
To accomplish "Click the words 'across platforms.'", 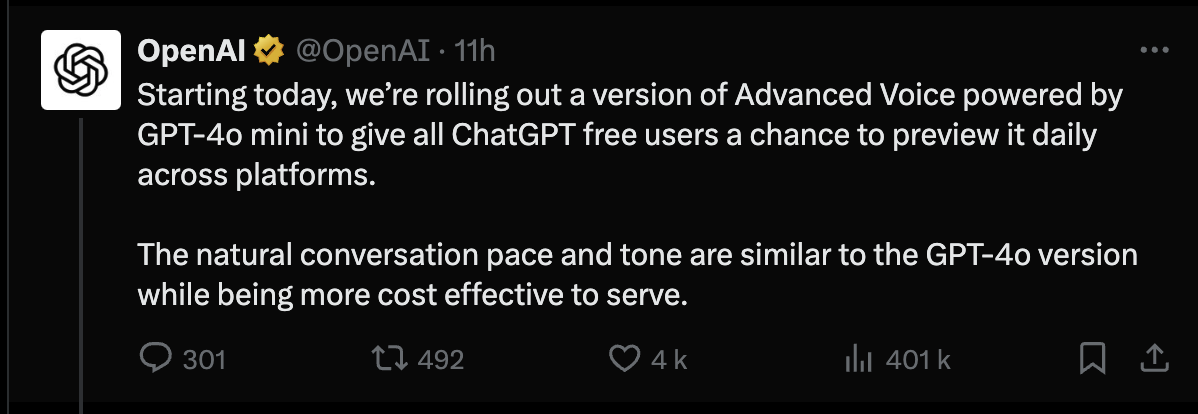I will (257, 175).
